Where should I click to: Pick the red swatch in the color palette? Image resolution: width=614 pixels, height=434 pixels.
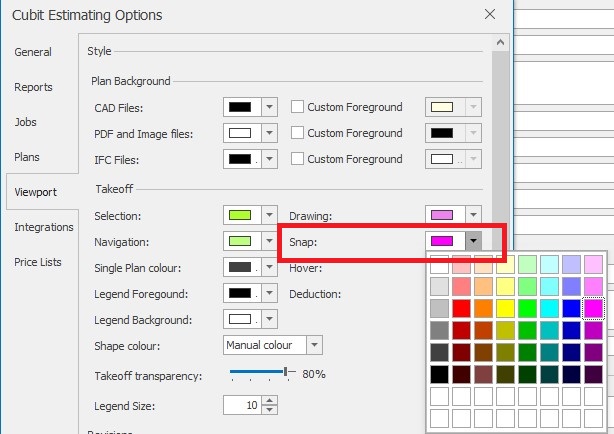pyautogui.click(x=462, y=309)
